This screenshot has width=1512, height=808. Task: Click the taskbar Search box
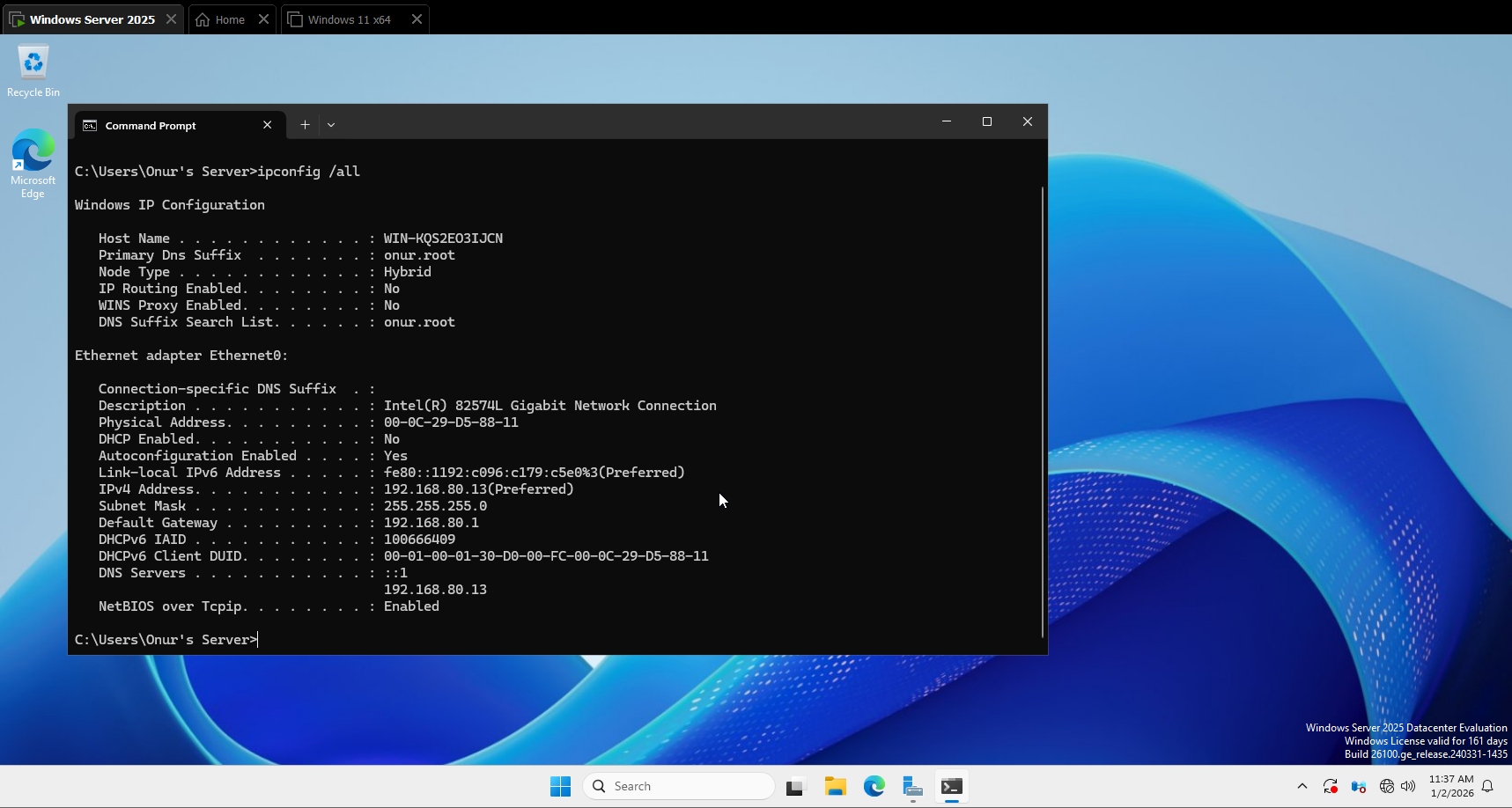[x=678, y=786]
